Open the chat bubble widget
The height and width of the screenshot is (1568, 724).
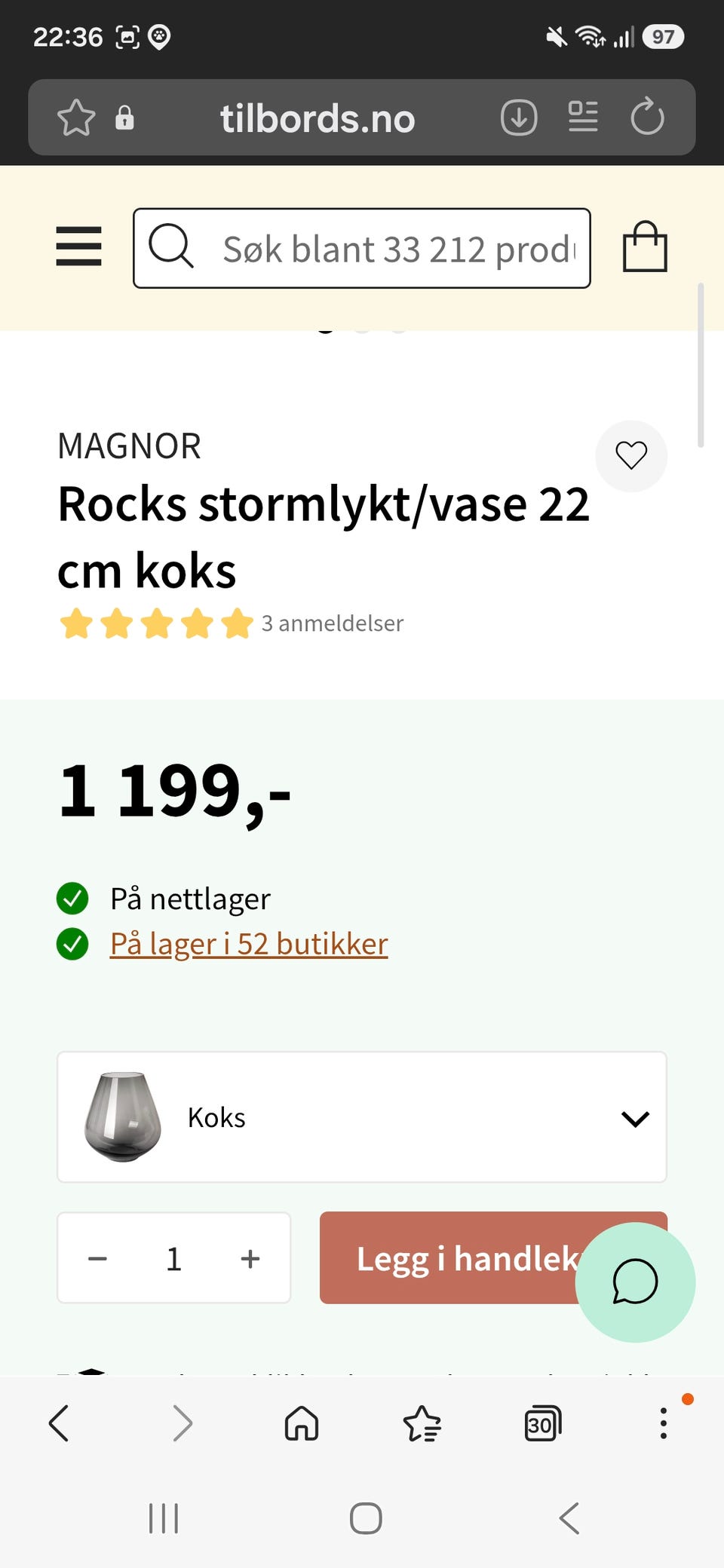click(635, 1282)
